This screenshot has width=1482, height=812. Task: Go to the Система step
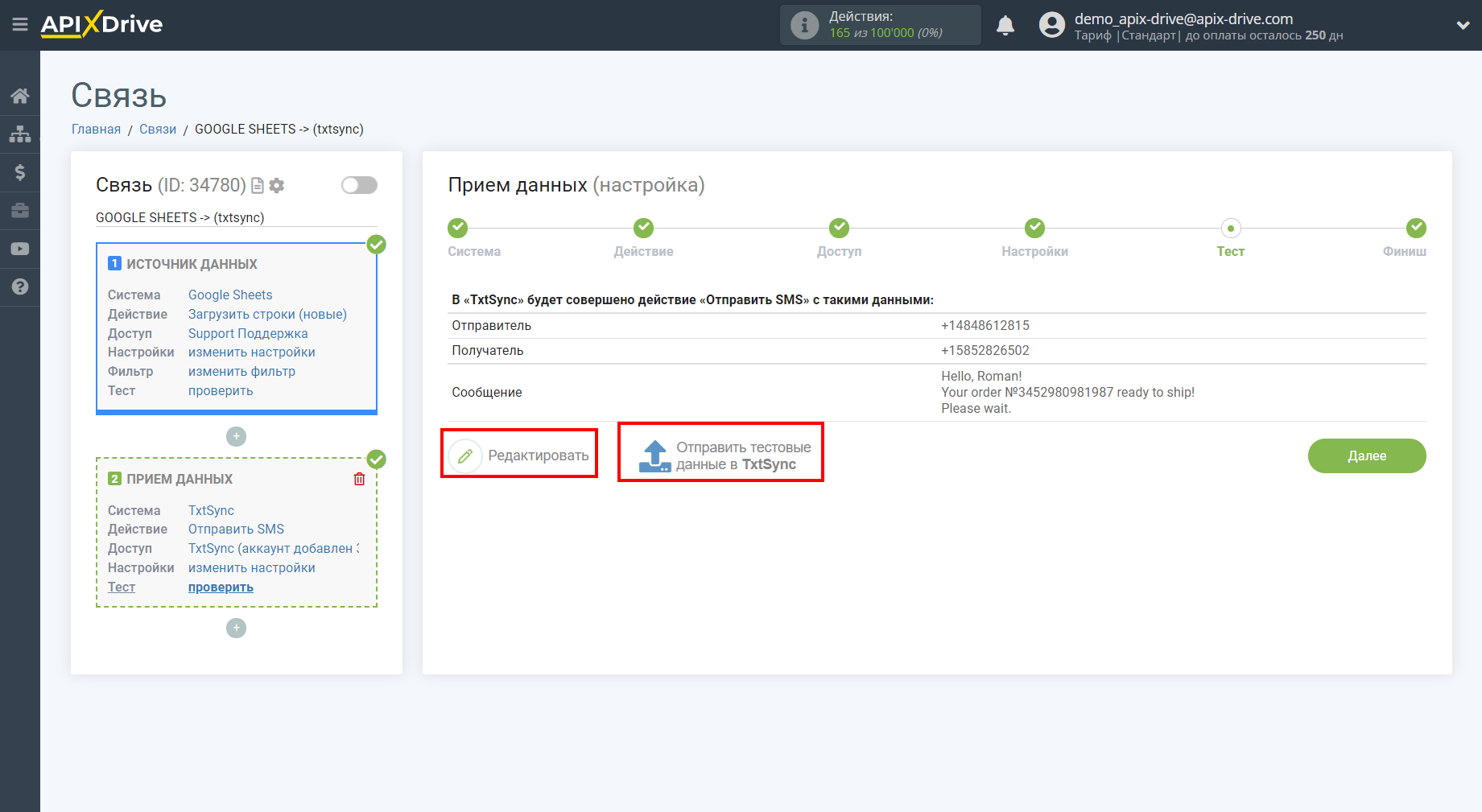click(458, 228)
